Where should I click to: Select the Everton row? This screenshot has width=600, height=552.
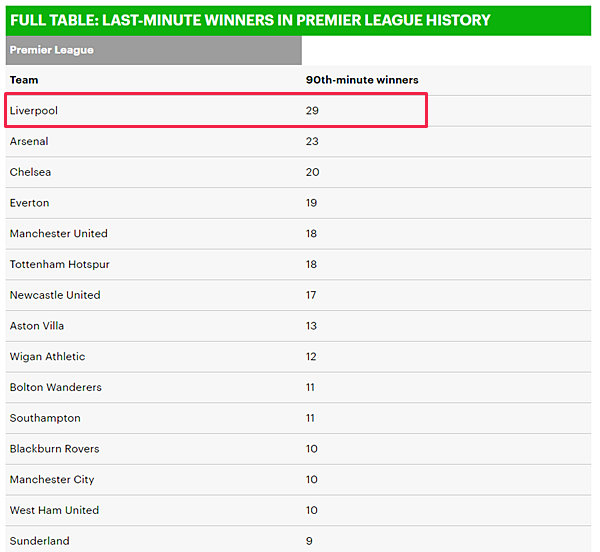[298, 203]
